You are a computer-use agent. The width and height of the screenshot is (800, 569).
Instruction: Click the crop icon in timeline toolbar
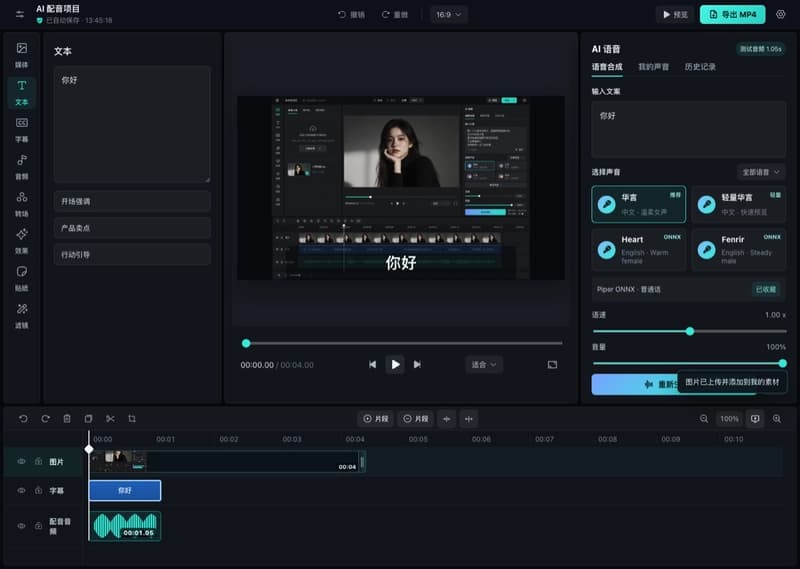coord(132,419)
